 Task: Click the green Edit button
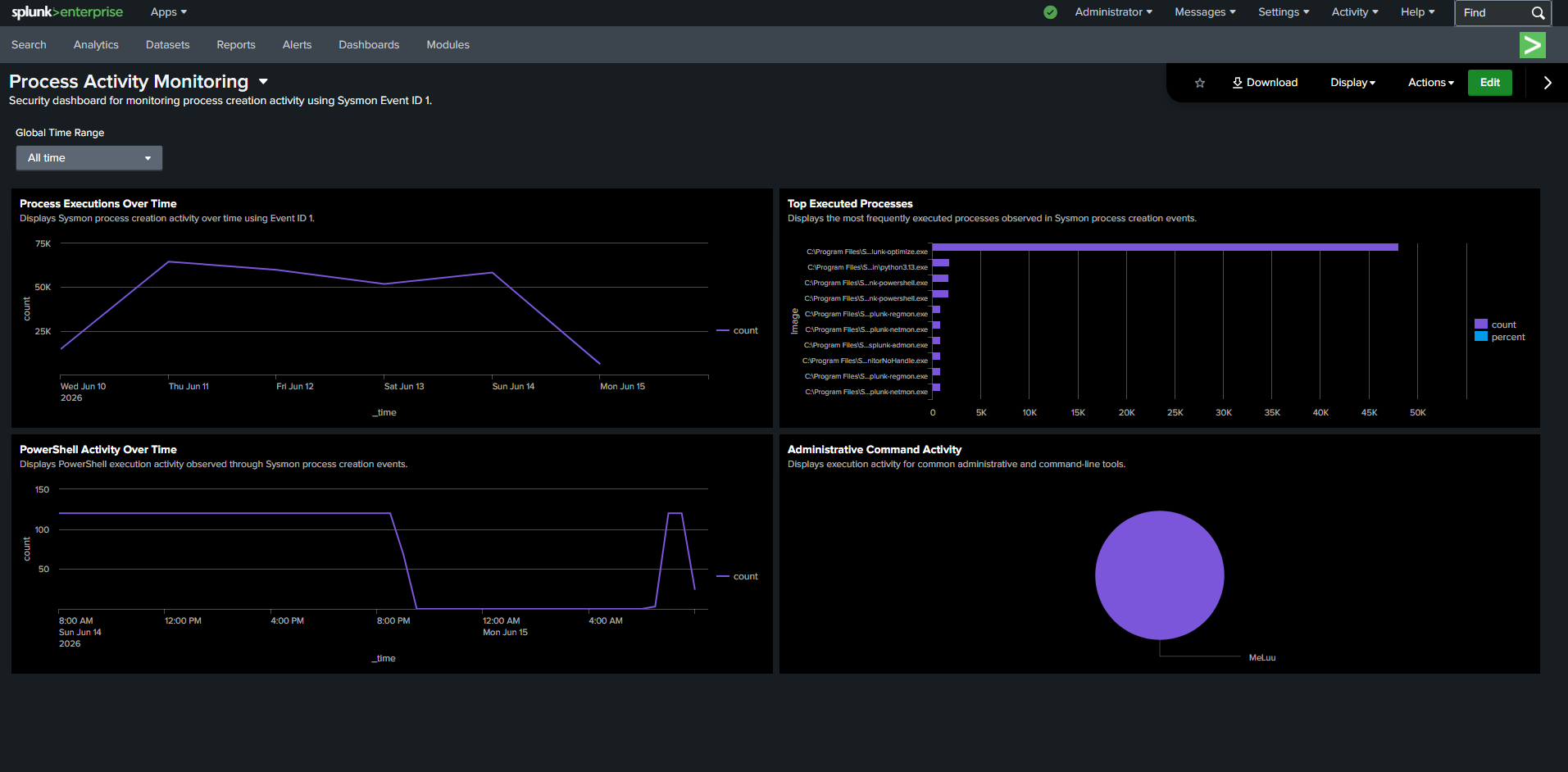point(1489,83)
